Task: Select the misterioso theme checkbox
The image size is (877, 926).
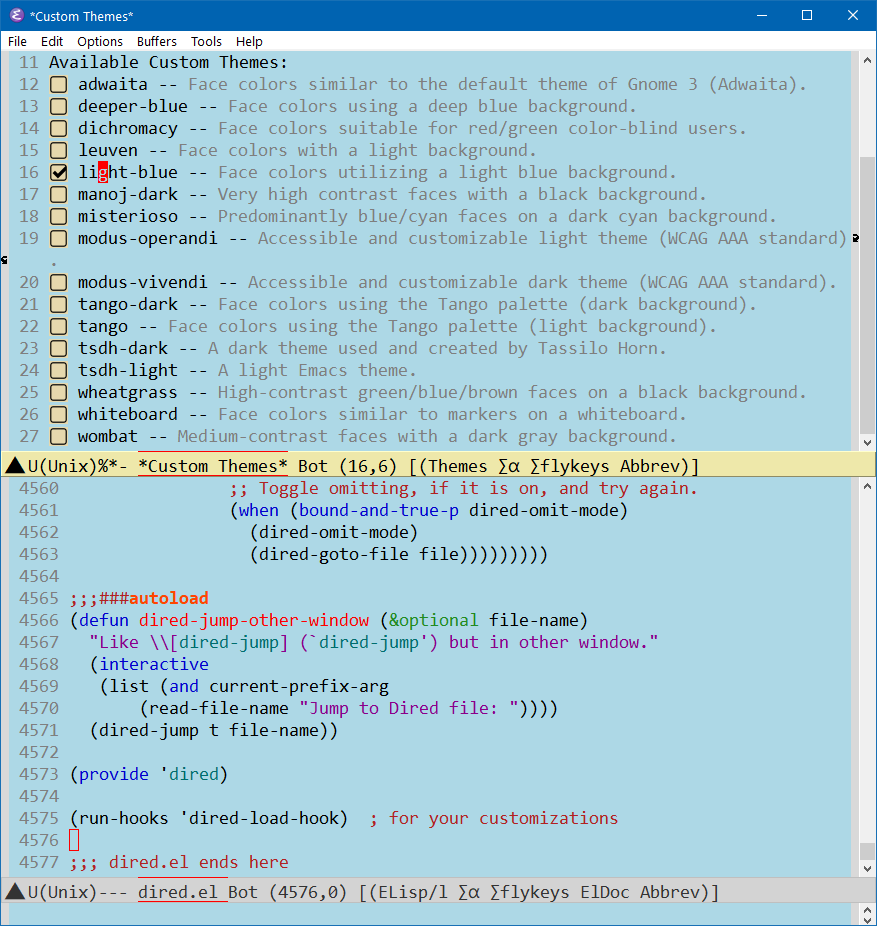Action: point(58,217)
